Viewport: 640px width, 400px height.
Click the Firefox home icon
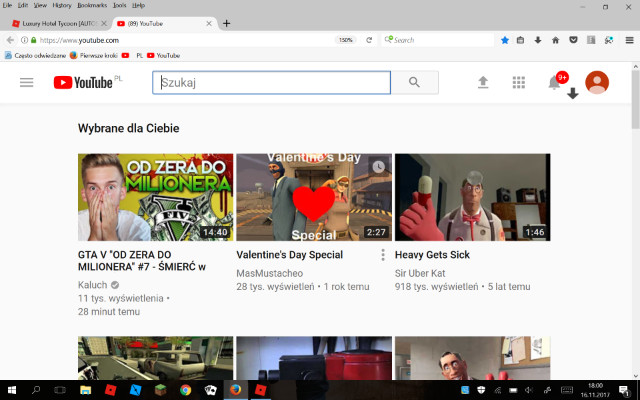point(556,40)
